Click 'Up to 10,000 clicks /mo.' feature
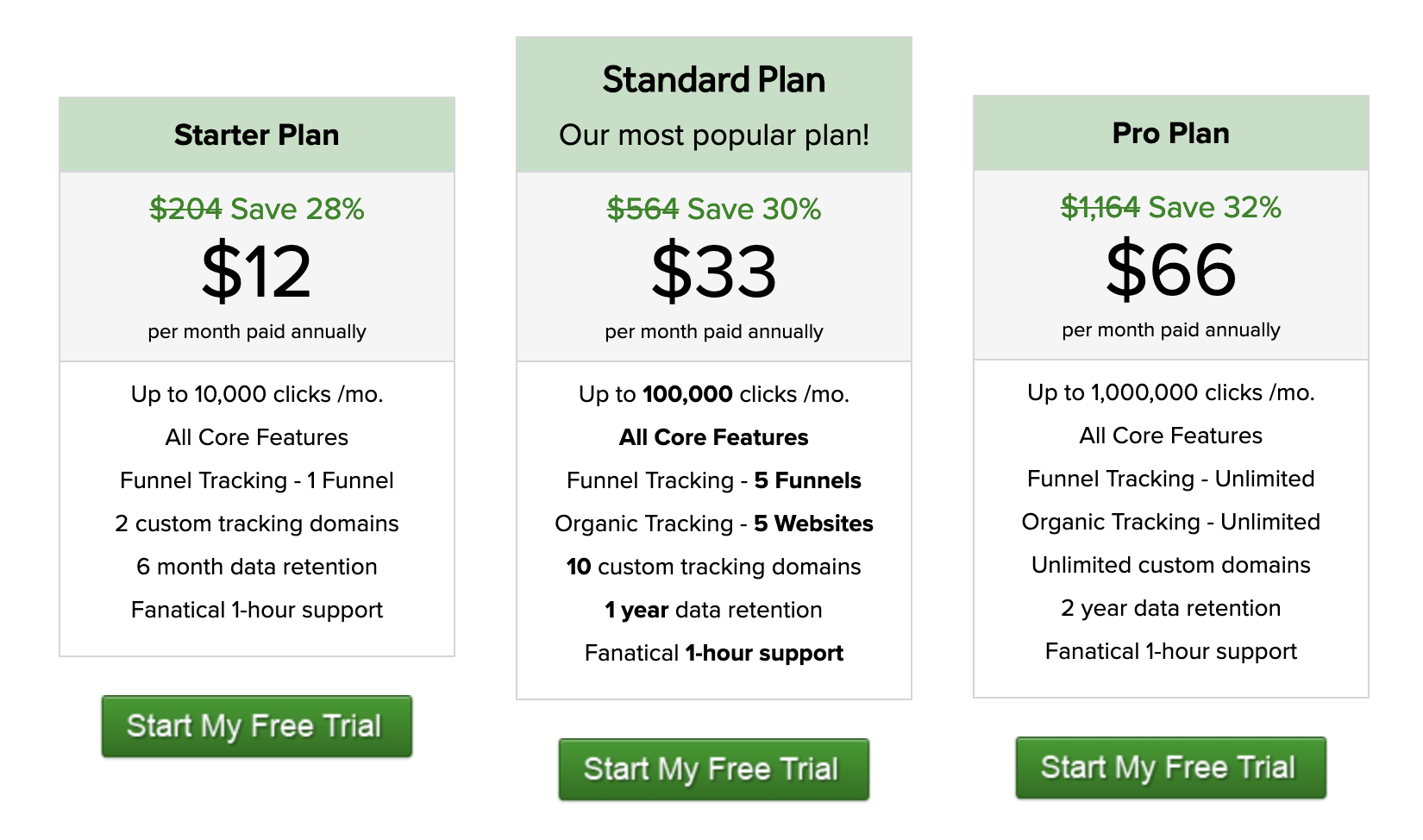Viewport: 1423px width, 840px height. [x=257, y=394]
